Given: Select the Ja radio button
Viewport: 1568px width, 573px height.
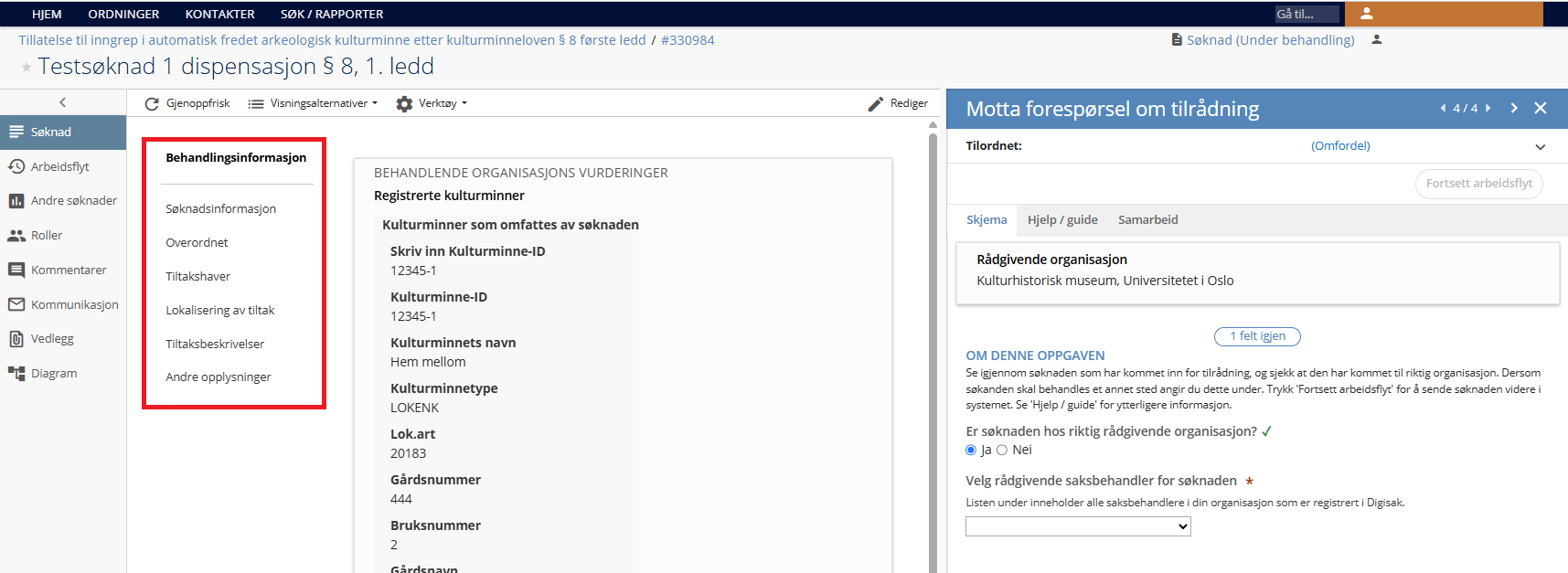Looking at the screenshot, I should coord(971,450).
